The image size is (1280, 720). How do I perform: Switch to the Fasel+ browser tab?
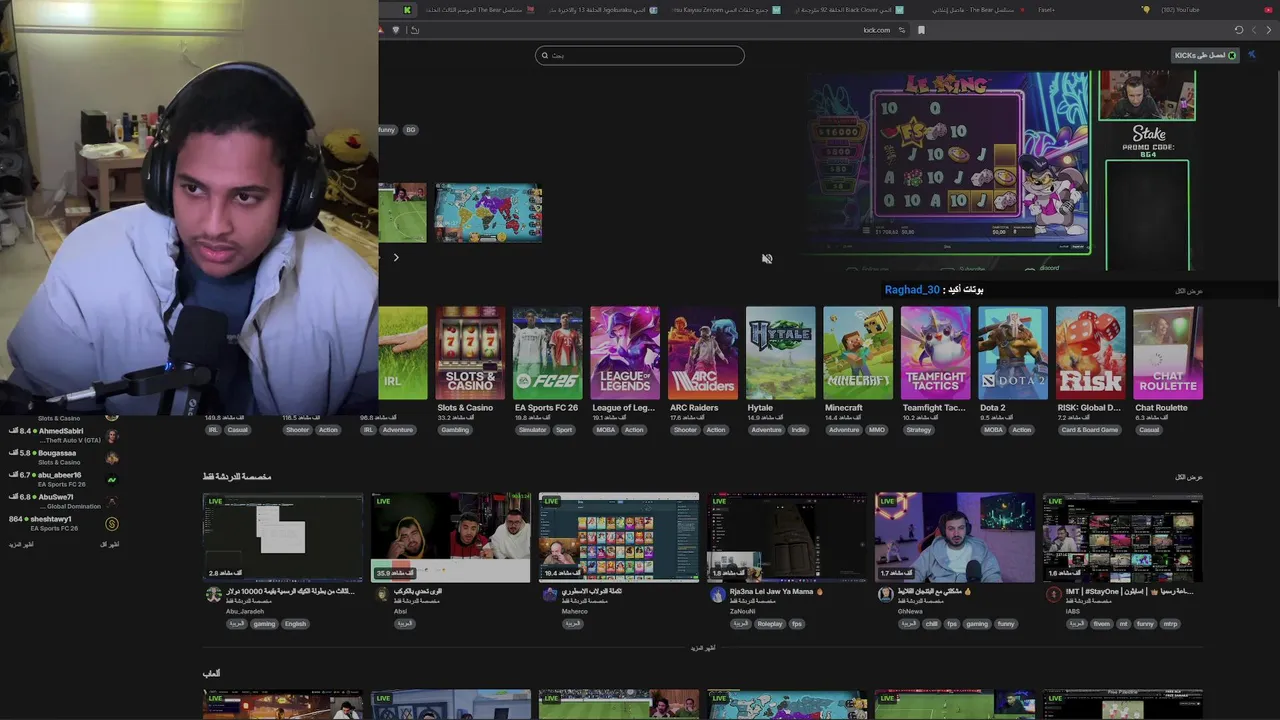pos(1046,9)
